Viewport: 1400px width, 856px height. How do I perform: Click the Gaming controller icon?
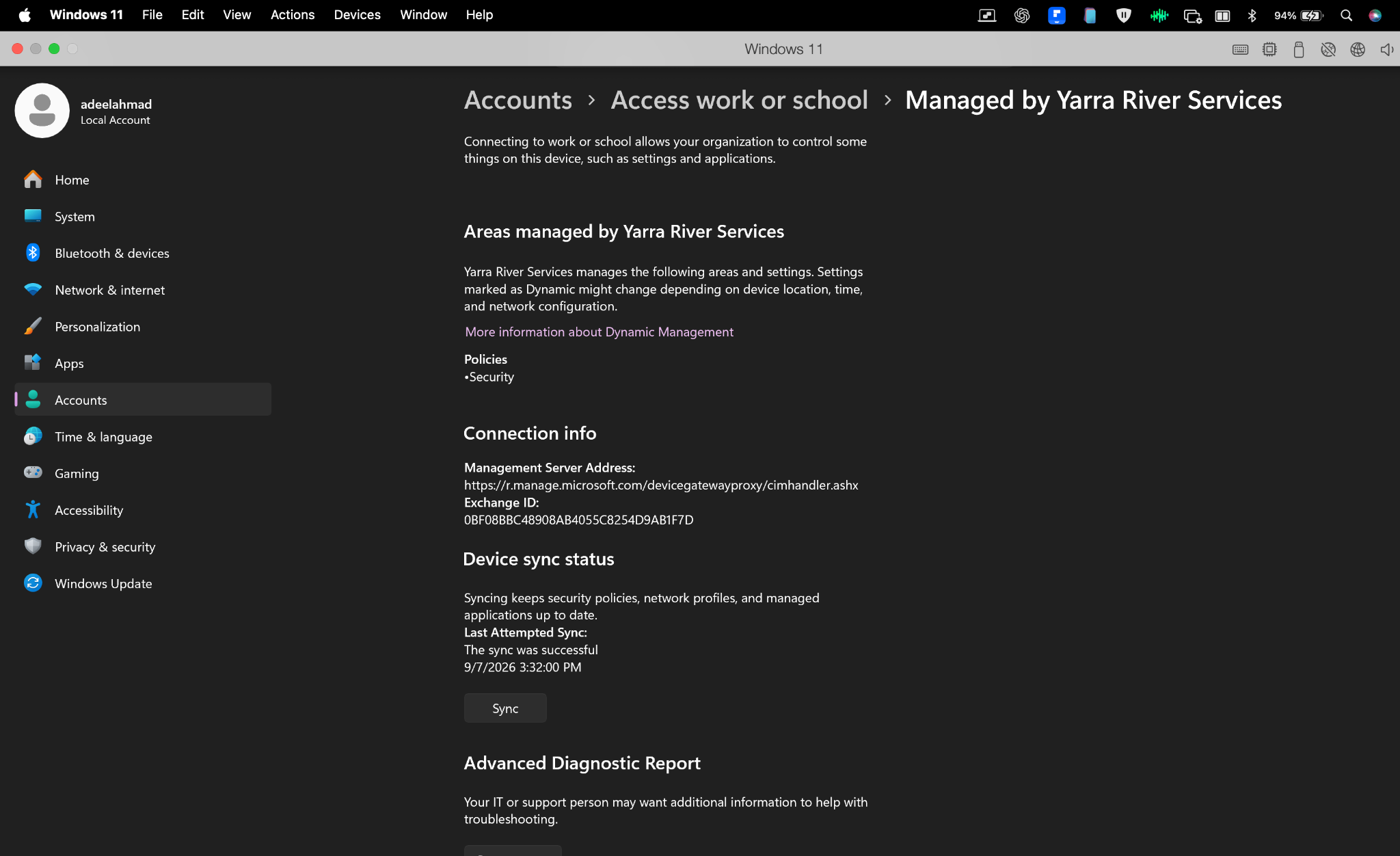point(33,472)
